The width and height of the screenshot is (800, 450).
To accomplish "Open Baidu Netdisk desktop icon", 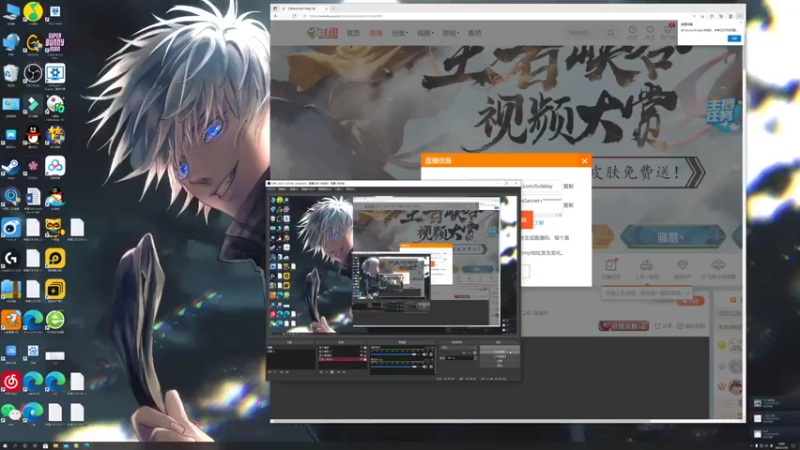I will click(x=55, y=167).
